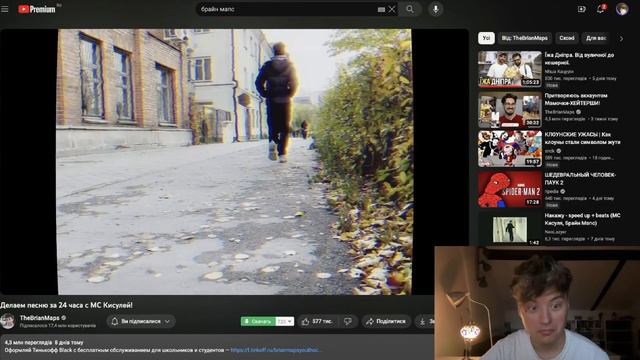Open КЛОУНСКИЕ УЖАСЫ video title
Image resolution: width=640 pixels, height=360 pixels.
[582, 138]
